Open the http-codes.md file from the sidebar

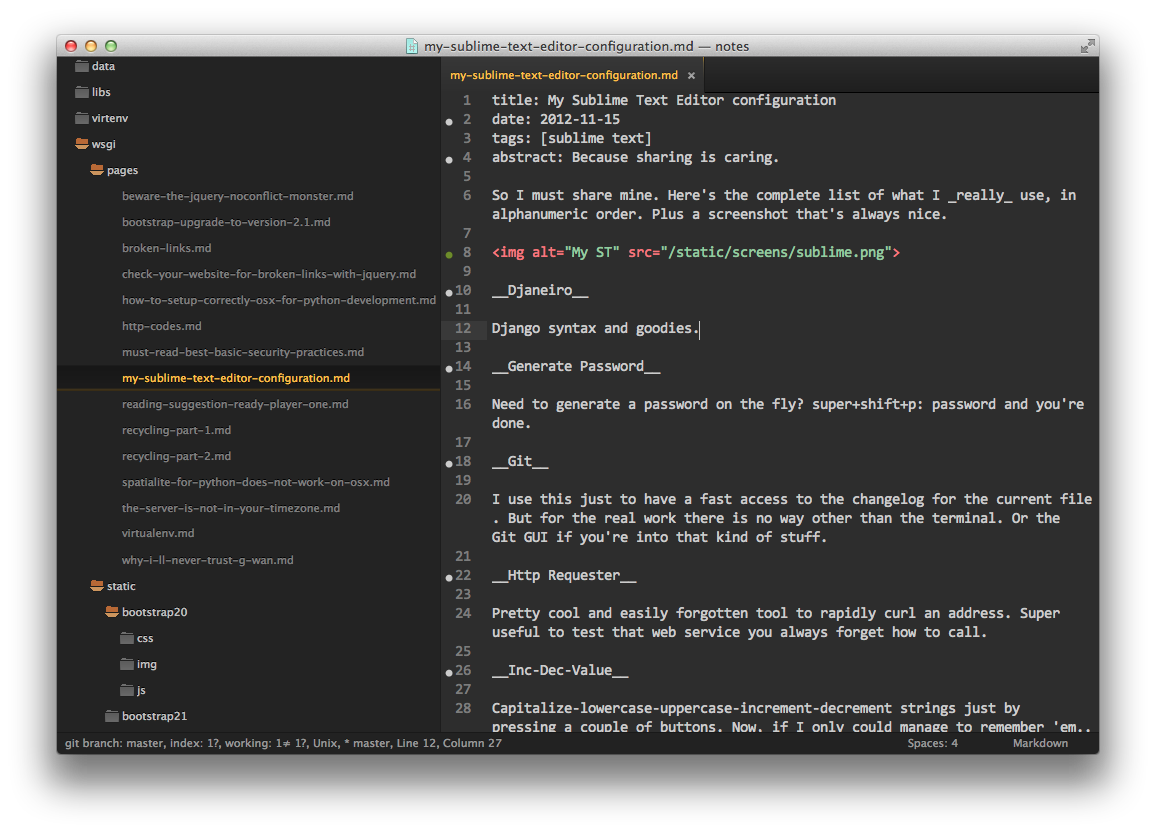pos(161,326)
